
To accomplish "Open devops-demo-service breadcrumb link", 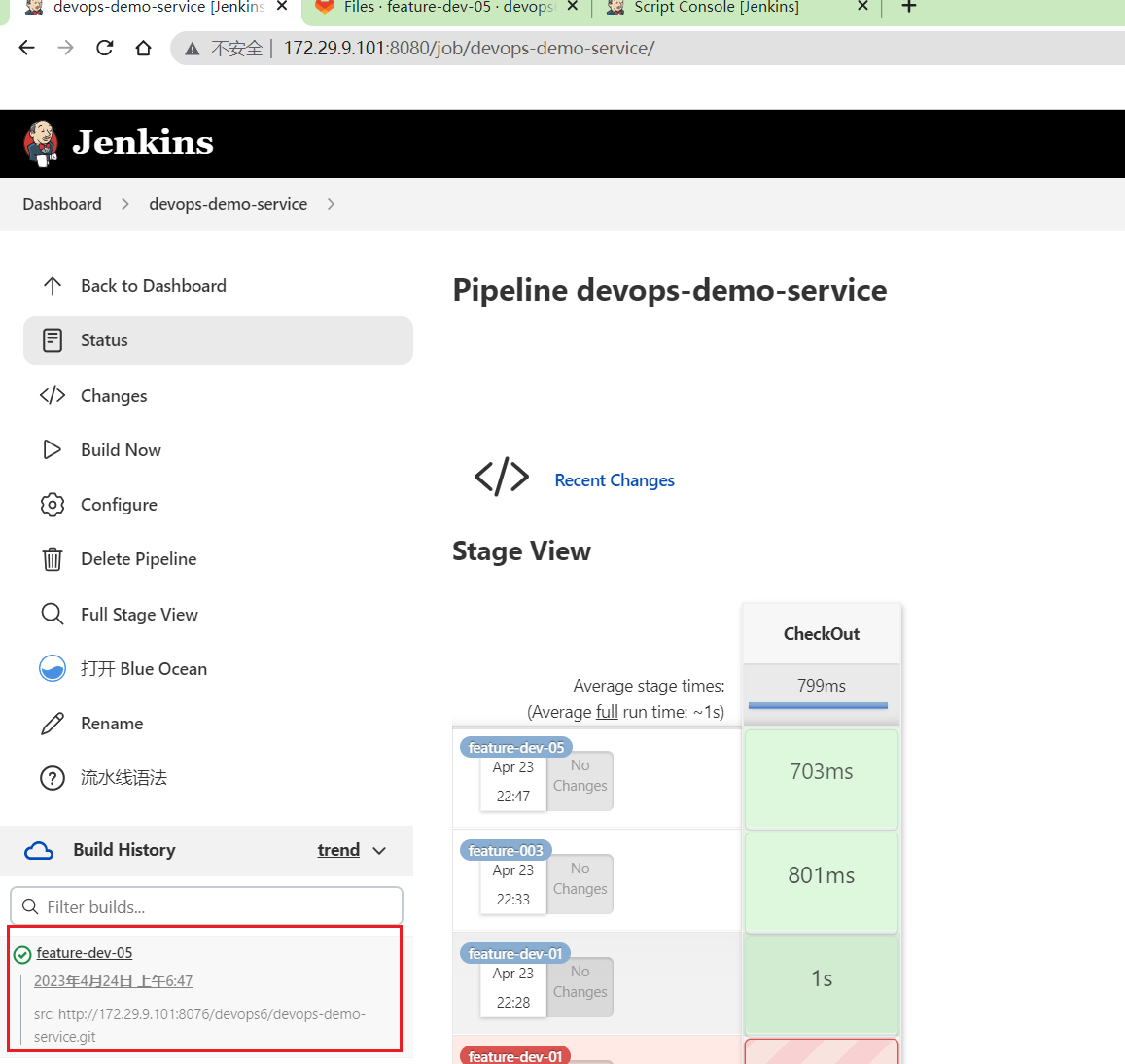I will pos(229,204).
